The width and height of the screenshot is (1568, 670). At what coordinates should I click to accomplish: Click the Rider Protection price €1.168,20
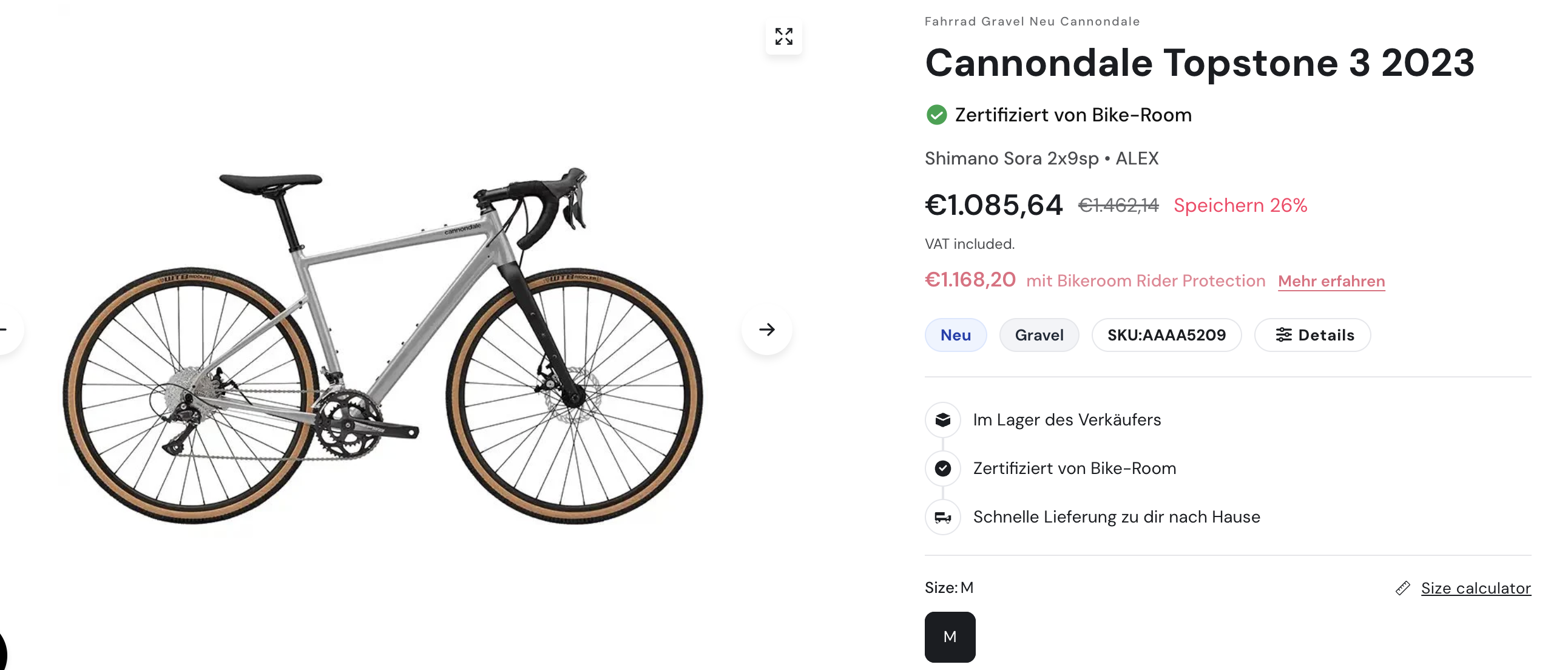pos(970,280)
